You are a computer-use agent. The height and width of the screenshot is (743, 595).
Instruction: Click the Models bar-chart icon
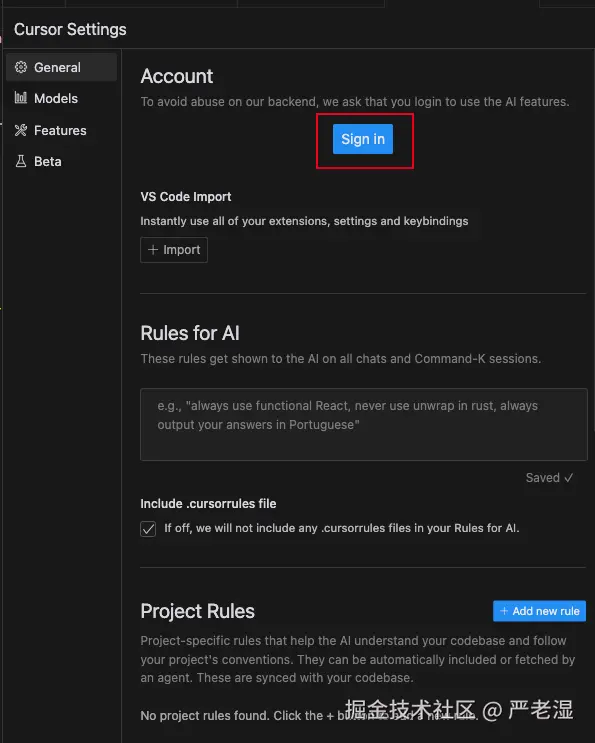[21, 98]
